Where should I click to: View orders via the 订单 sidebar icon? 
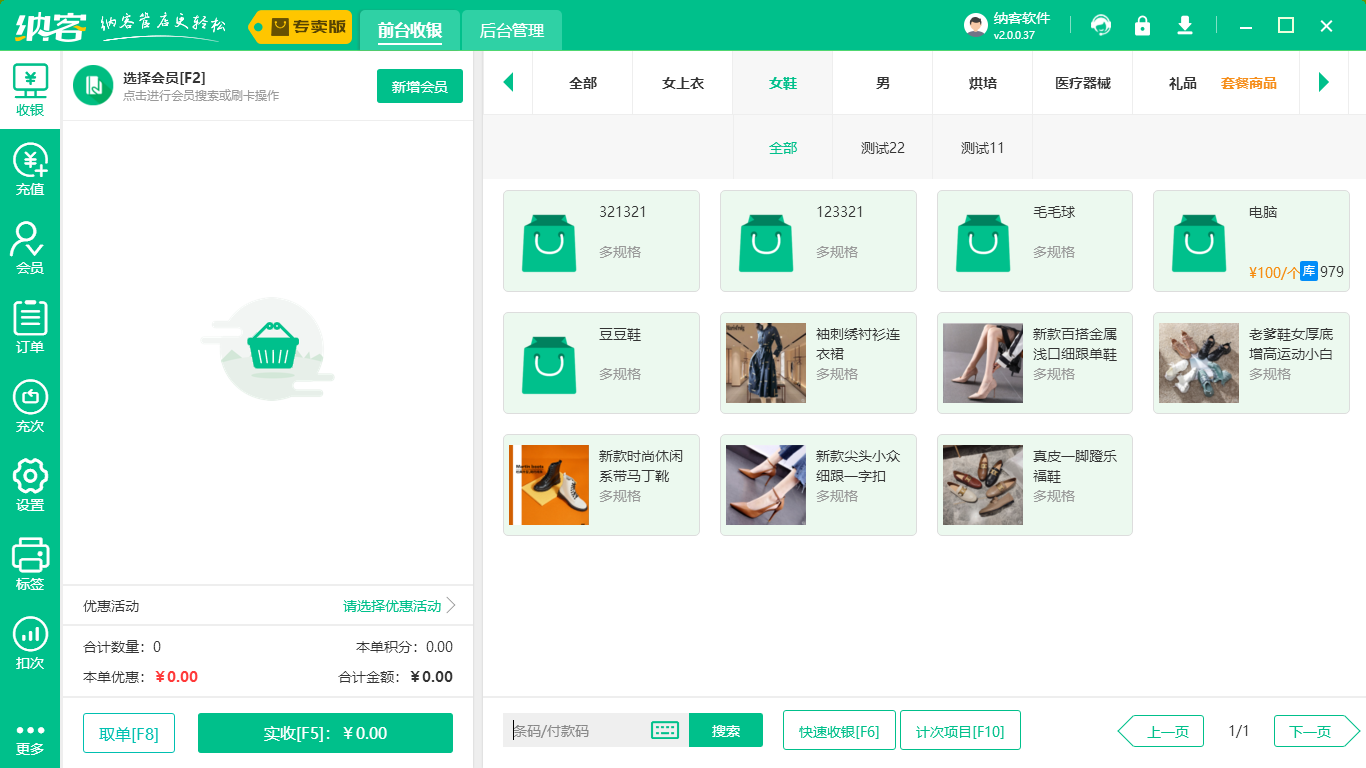(x=29, y=323)
